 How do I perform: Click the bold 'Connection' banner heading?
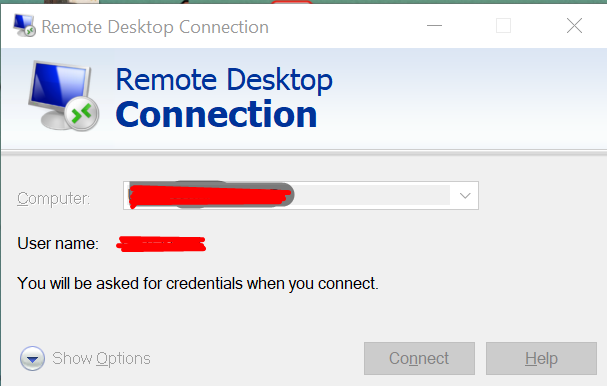coord(216,114)
